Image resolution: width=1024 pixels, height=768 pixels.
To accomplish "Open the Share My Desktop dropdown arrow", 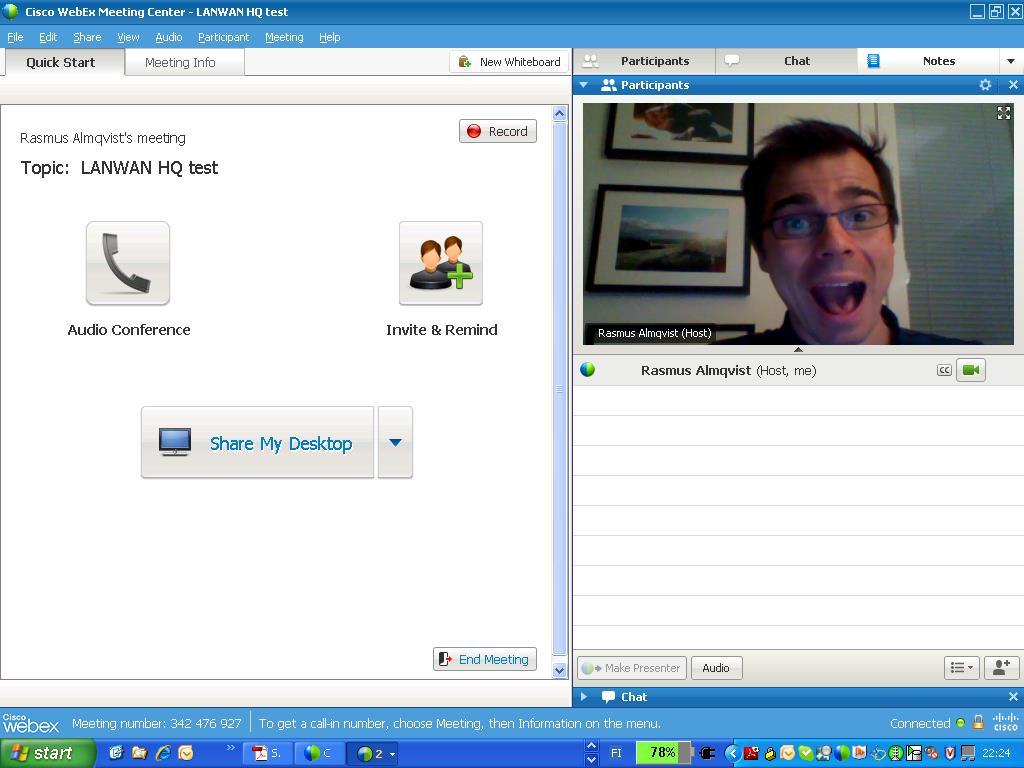I will click(x=395, y=443).
